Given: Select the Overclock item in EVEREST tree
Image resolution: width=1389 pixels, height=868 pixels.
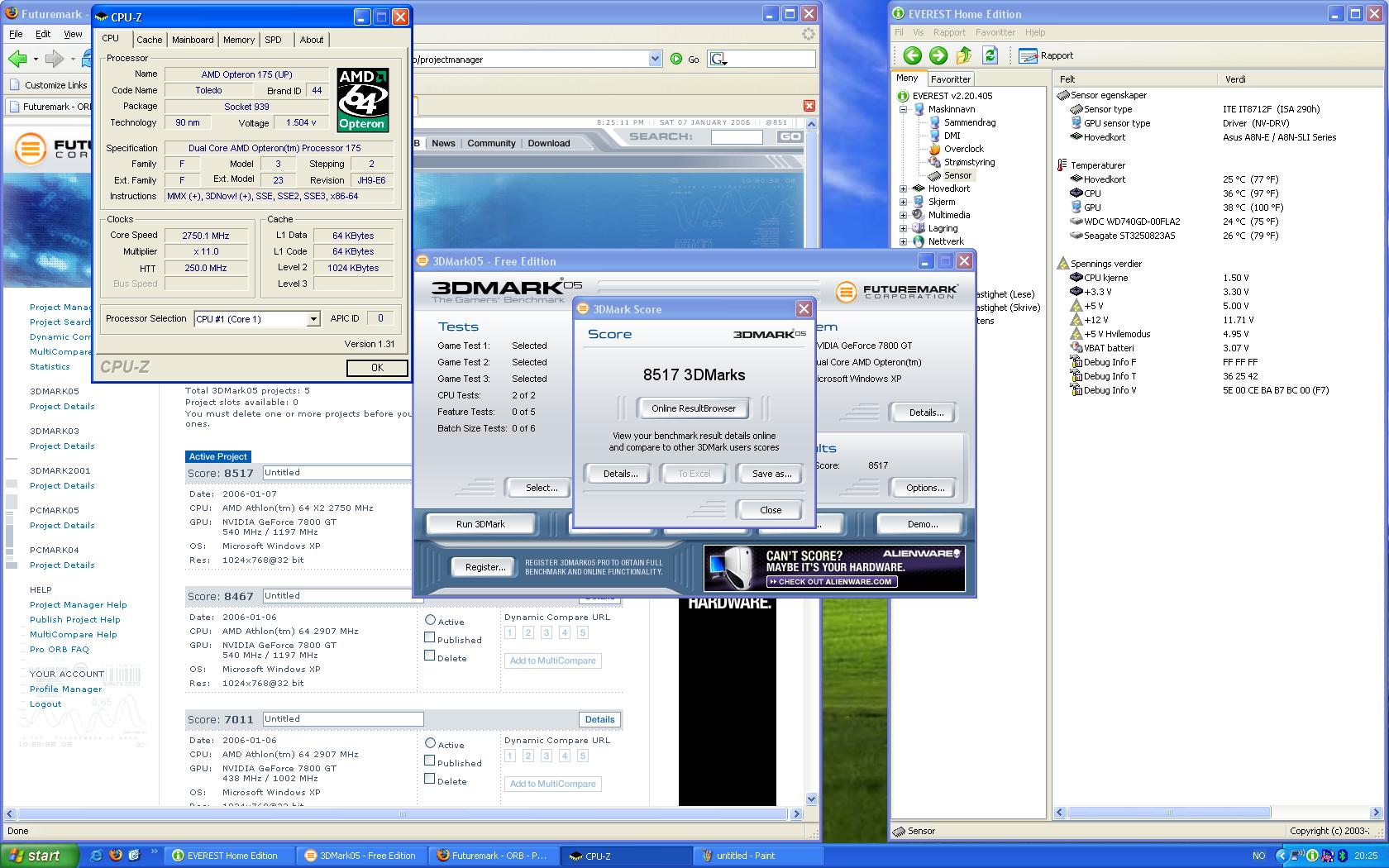Looking at the screenshot, I should [x=964, y=149].
